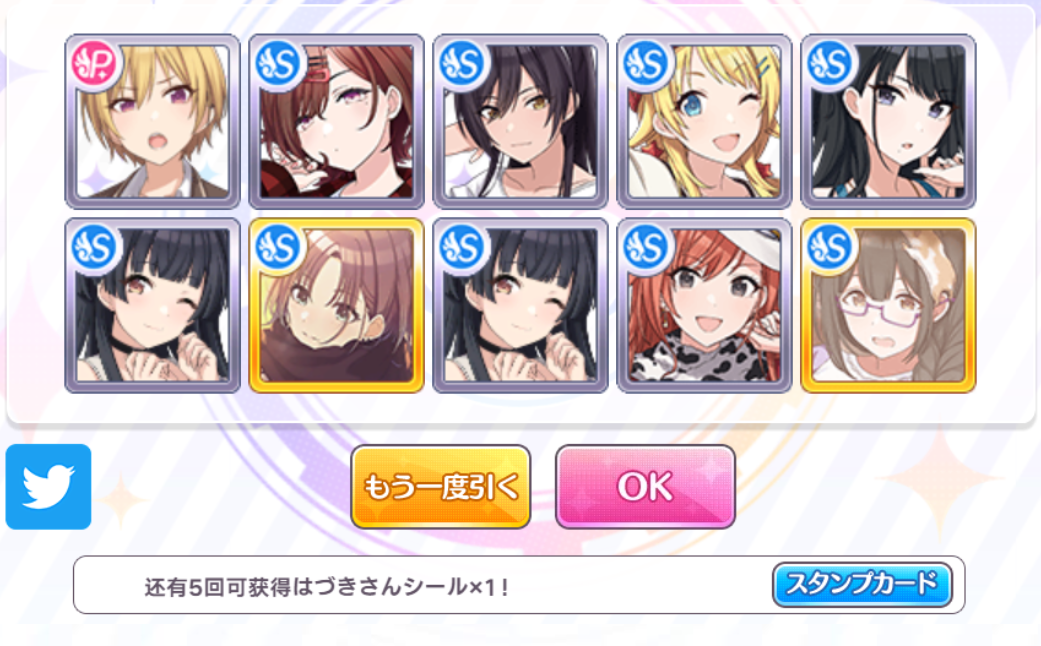Click the はづきさんシール progress message bar

click(519, 585)
